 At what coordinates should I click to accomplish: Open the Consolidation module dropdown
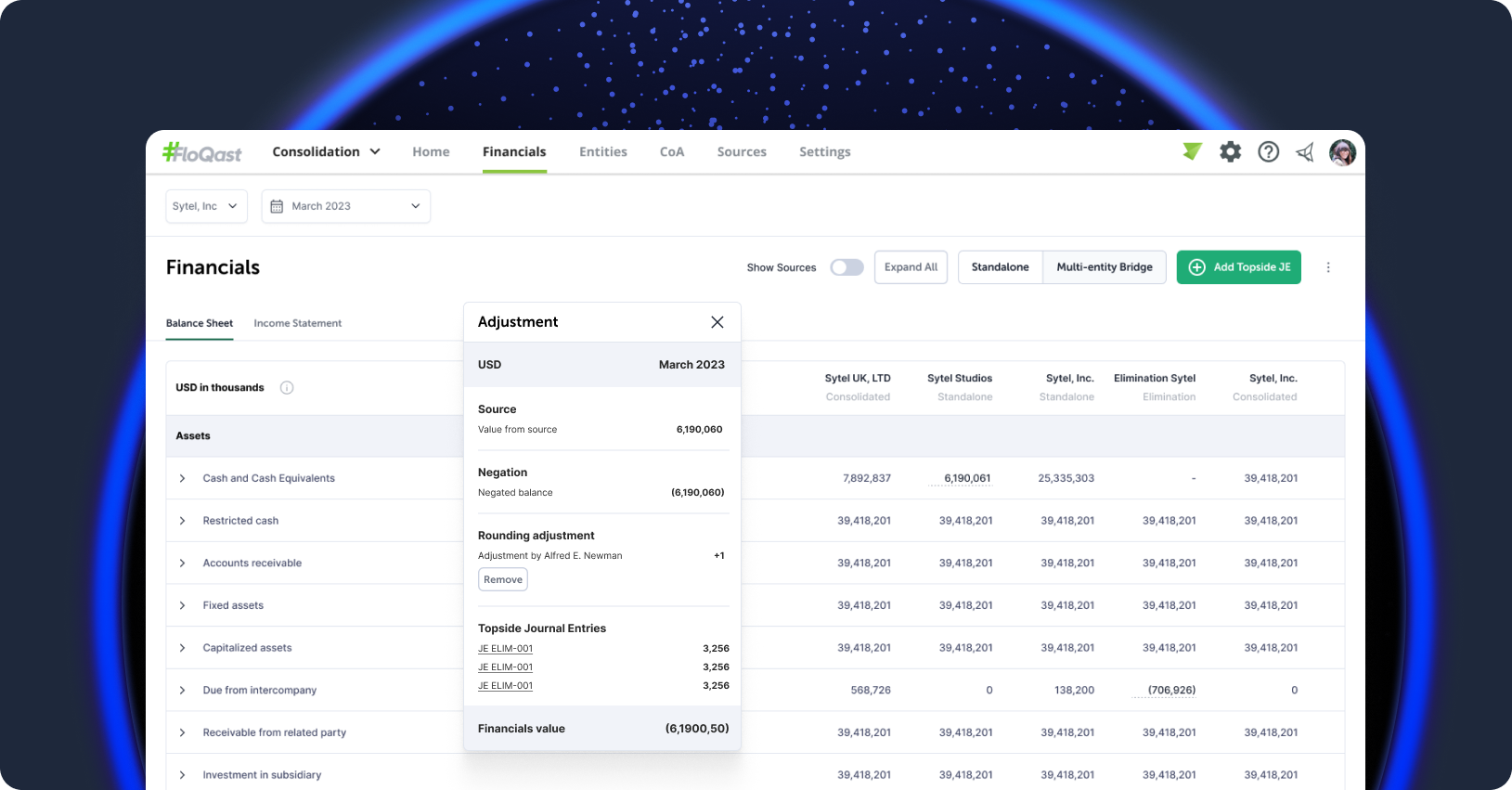click(x=326, y=151)
